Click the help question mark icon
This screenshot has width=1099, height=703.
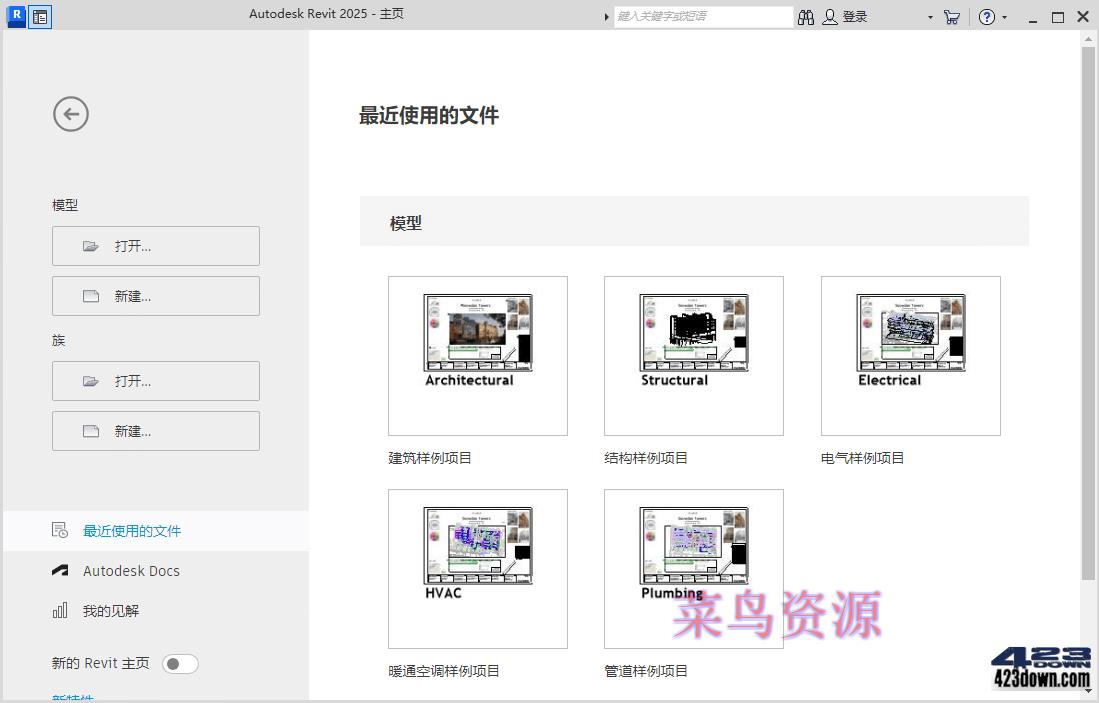985,16
